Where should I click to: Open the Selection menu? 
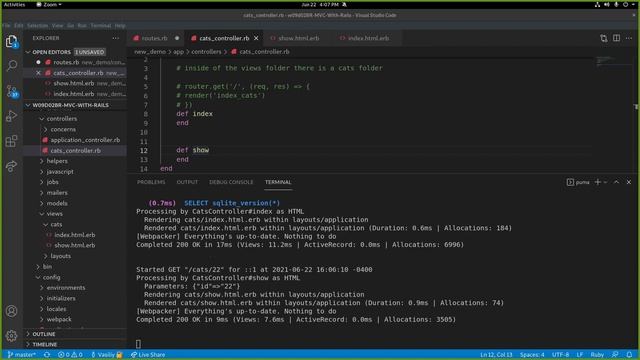[x=38, y=25]
